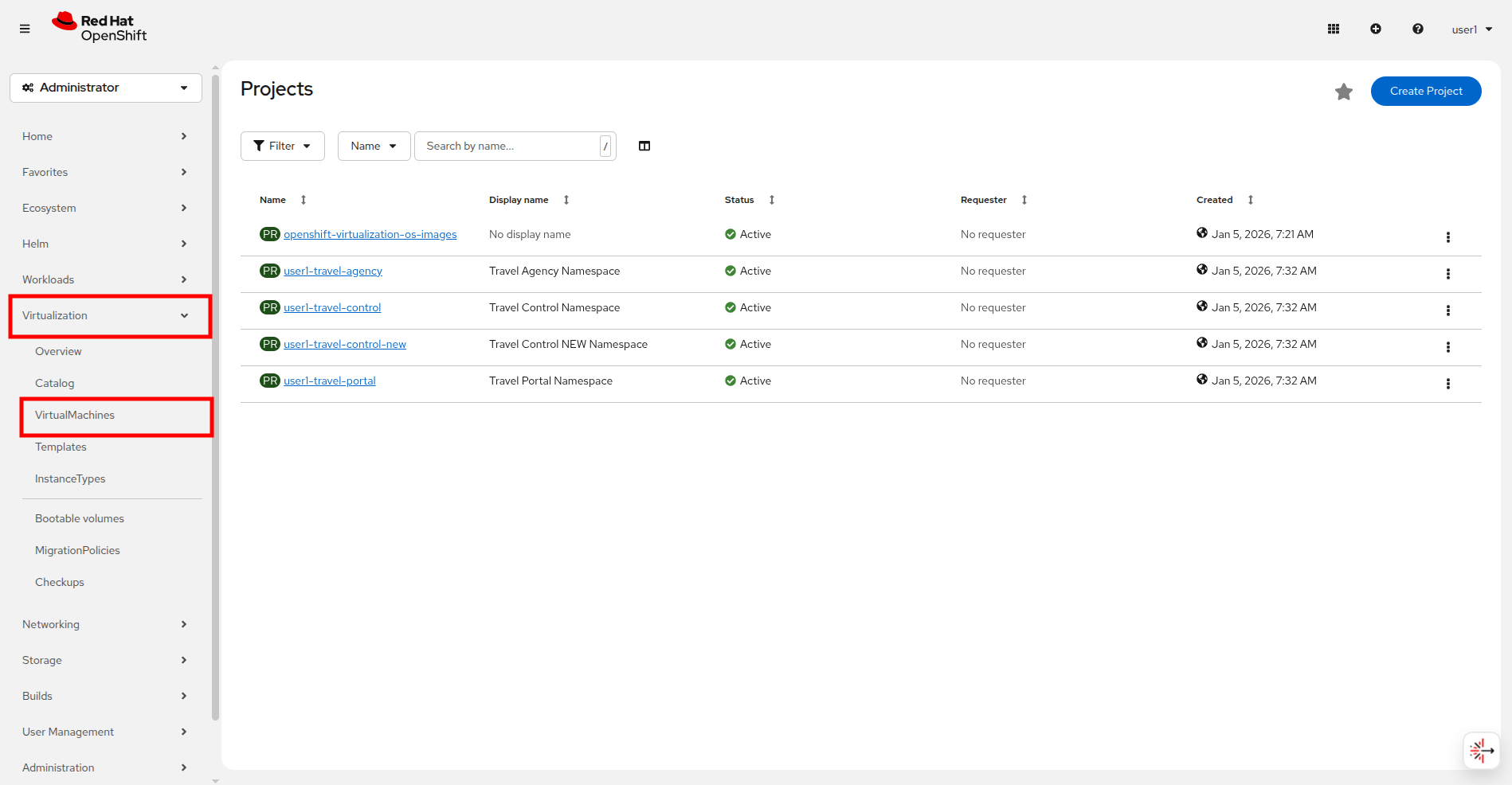Image resolution: width=1512 pixels, height=785 pixels.
Task: Click the Create Project button
Action: [1425, 91]
